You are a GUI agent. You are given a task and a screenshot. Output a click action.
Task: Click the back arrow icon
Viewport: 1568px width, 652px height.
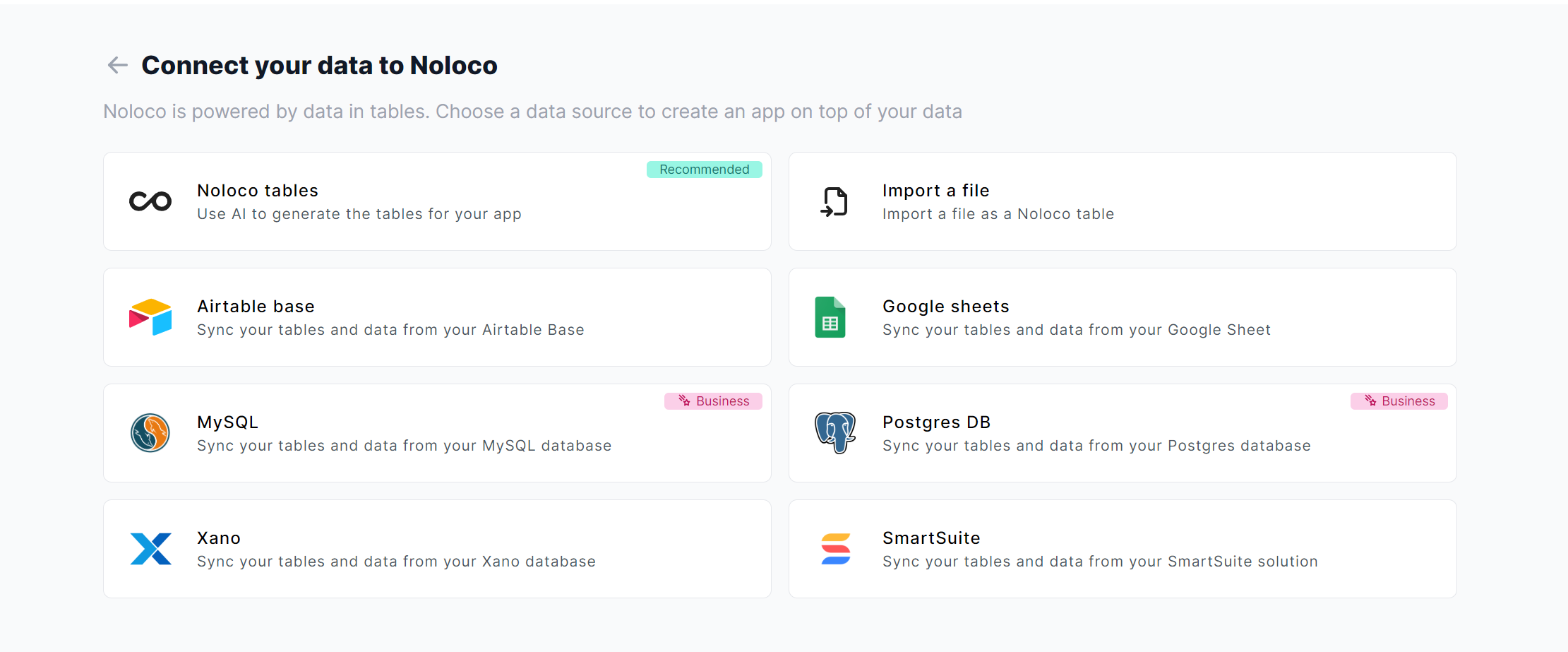[117, 66]
